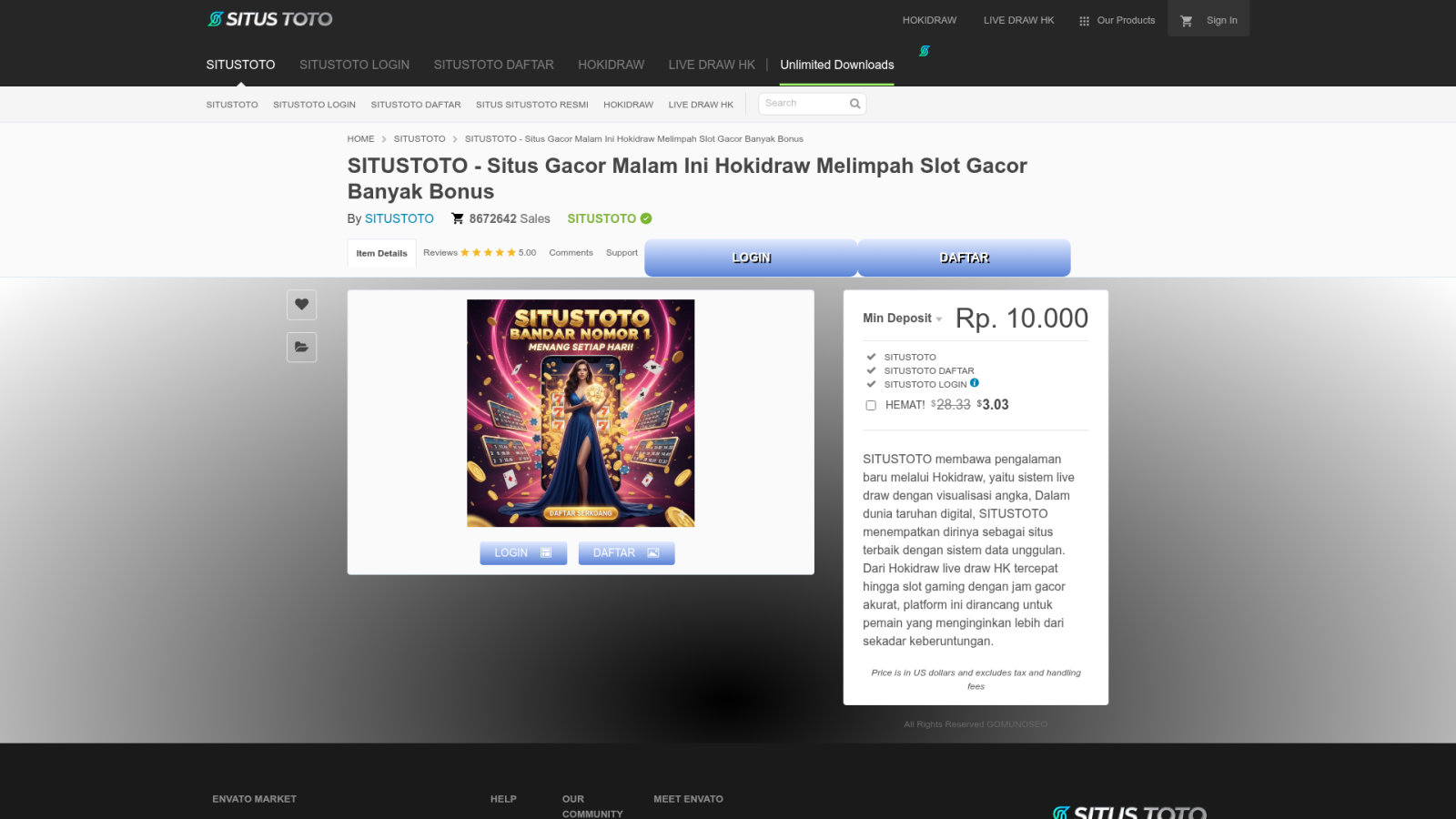Click SITUS SITUSTOTO RESMI in secondary navigation
This screenshot has height=819, width=1456.
(531, 105)
